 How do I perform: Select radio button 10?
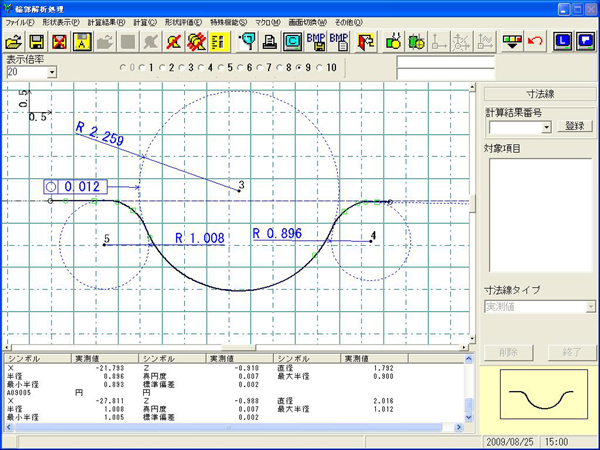[x=320, y=68]
